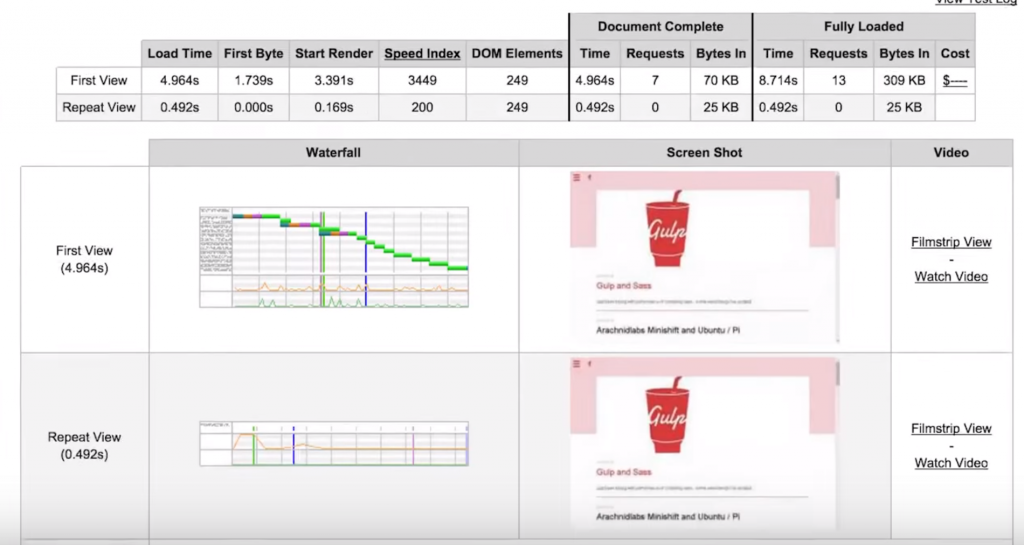Click the Repeat View first byte value 0.000s
Screen dimensions: 1024x545
coord(253,108)
